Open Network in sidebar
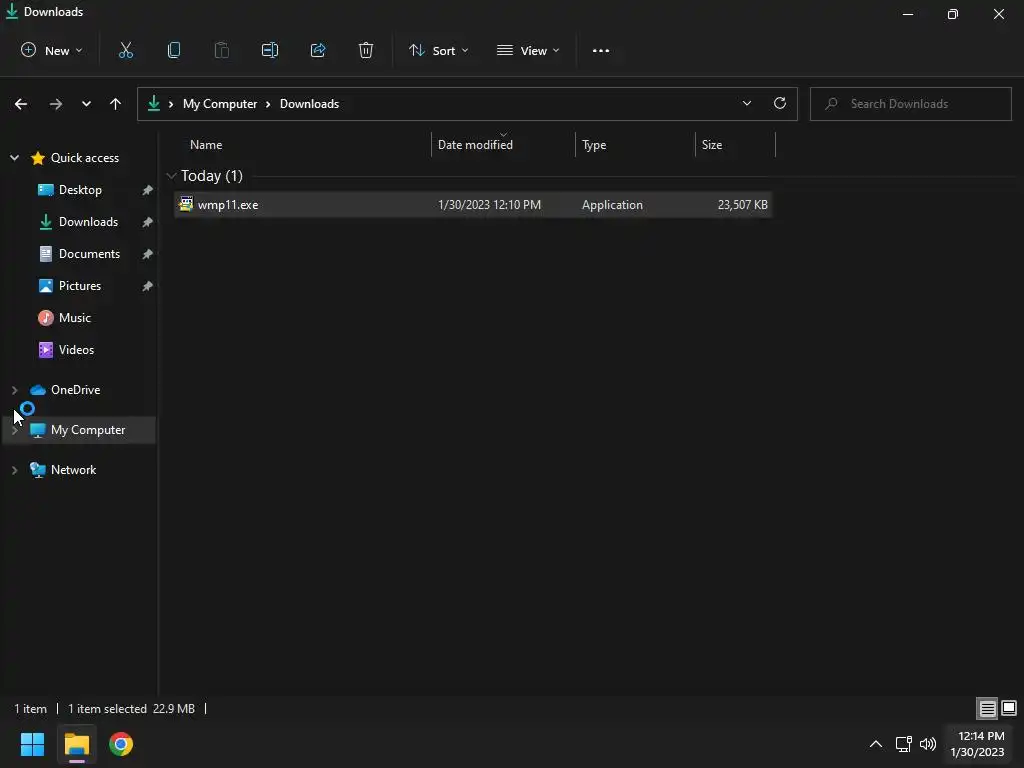Screen dimensions: 1024x768 tap(73, 470)
